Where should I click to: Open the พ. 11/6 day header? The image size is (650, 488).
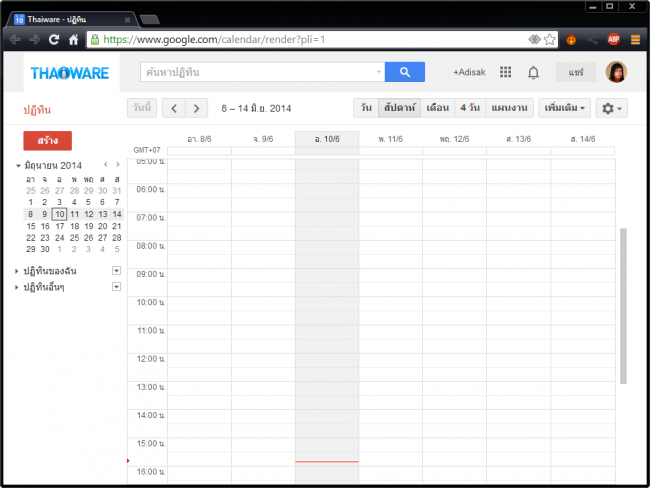[x=390, y=139]
